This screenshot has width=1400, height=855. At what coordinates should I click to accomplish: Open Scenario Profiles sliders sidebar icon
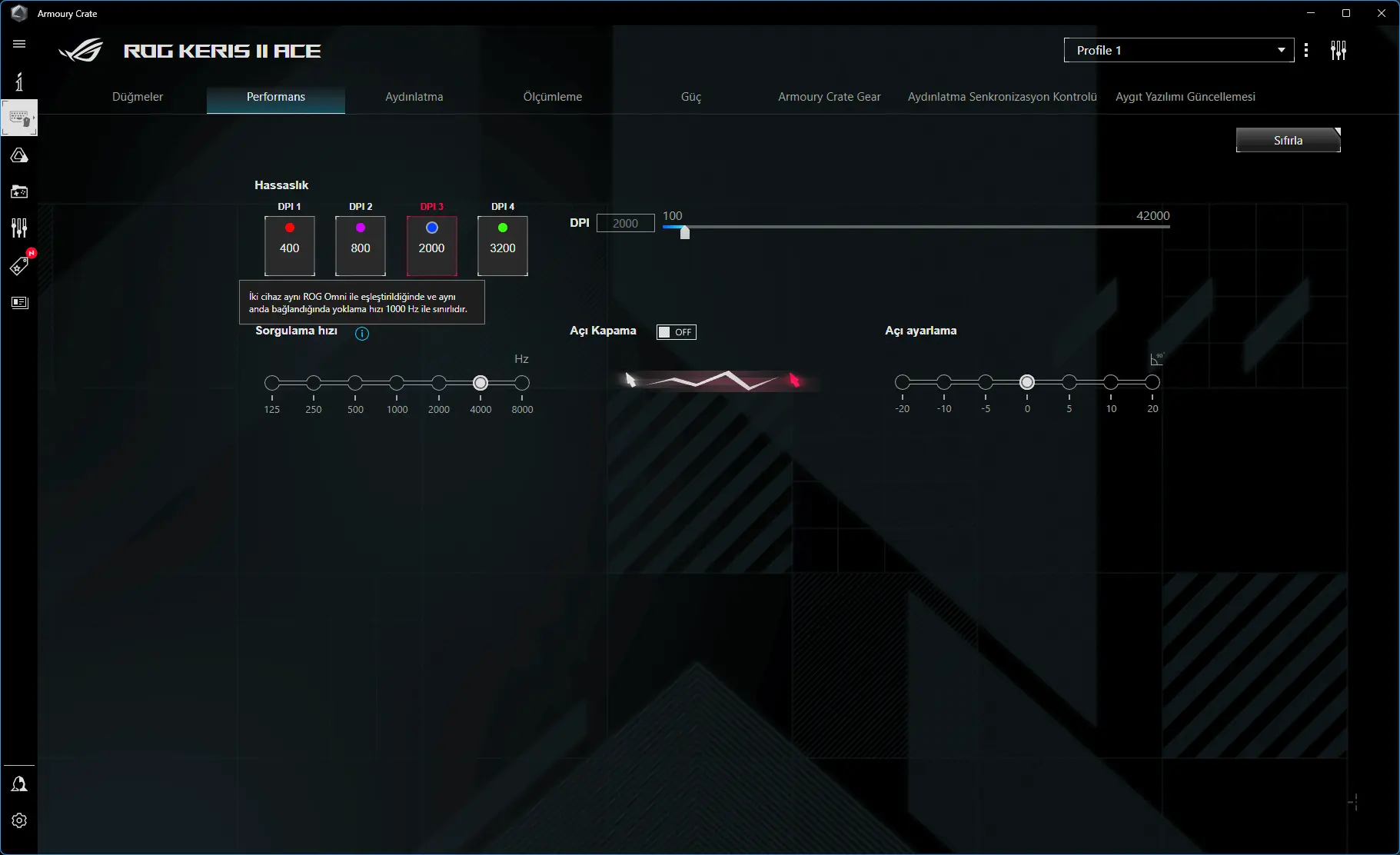coord(19,228)
